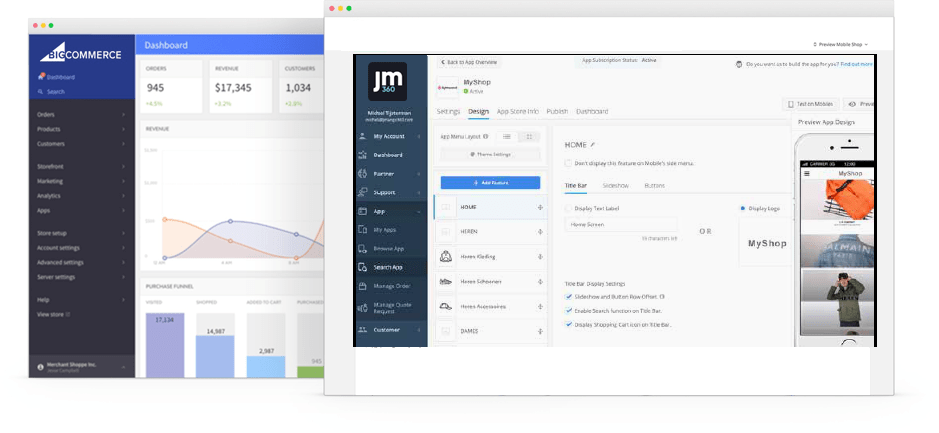This screenshot has width=939, height=433.
Task: Click the pencil edit icon beside HOME
Action: pos(592,145)
